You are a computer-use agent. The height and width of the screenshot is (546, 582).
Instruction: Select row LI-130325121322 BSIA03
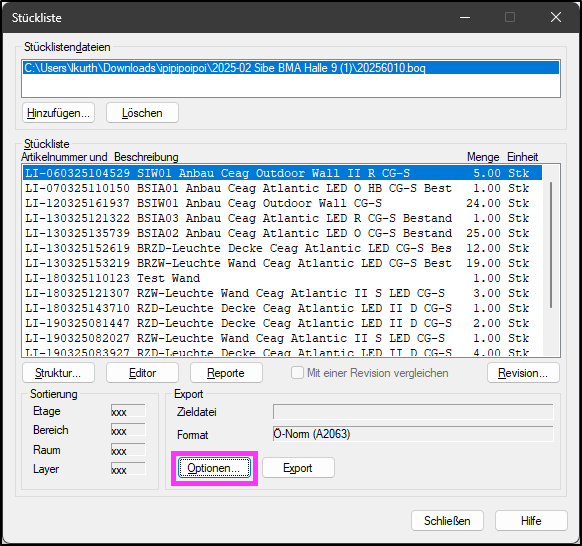coord(282,218)
